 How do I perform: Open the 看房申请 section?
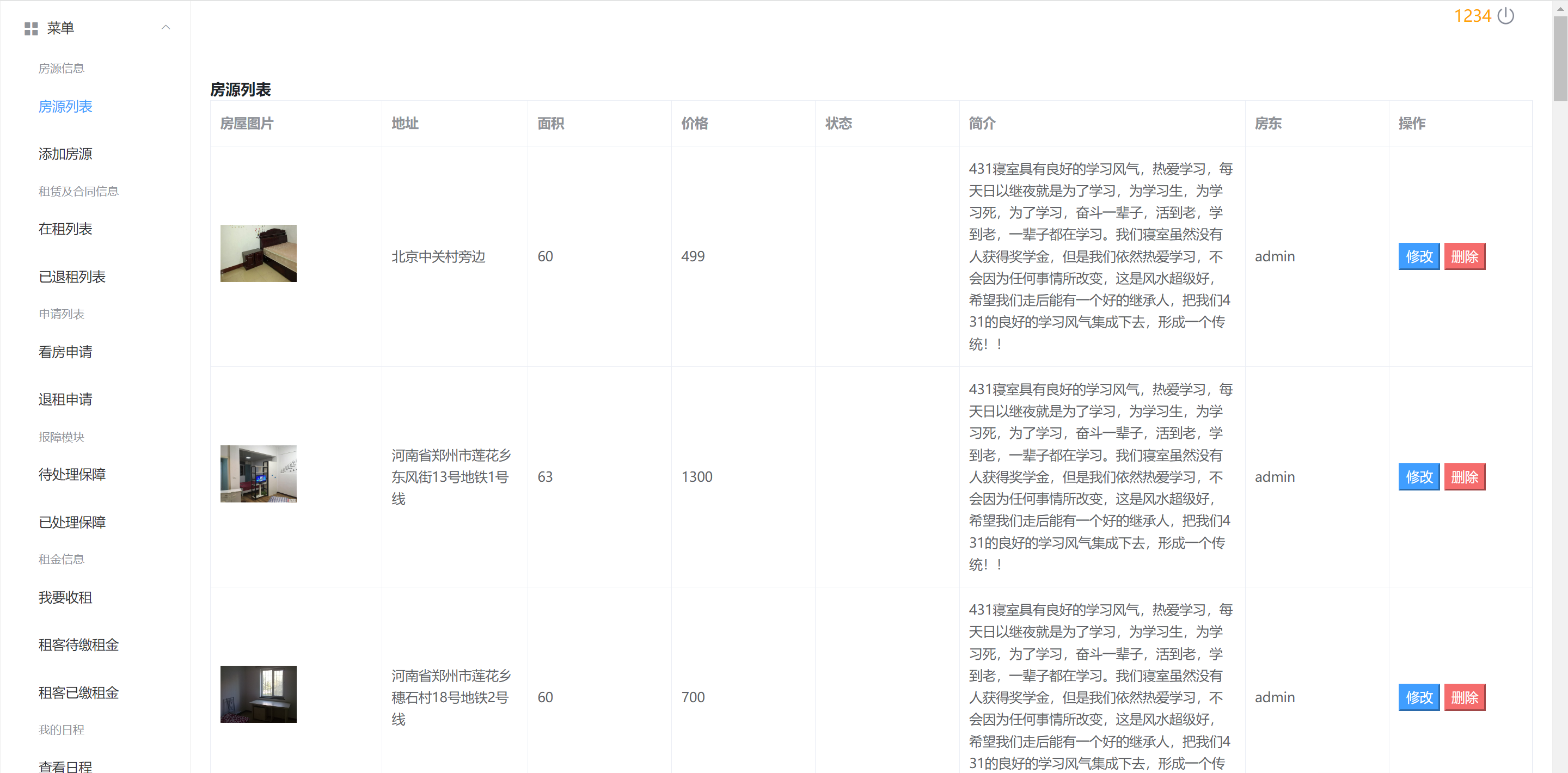tap(65, 352)
